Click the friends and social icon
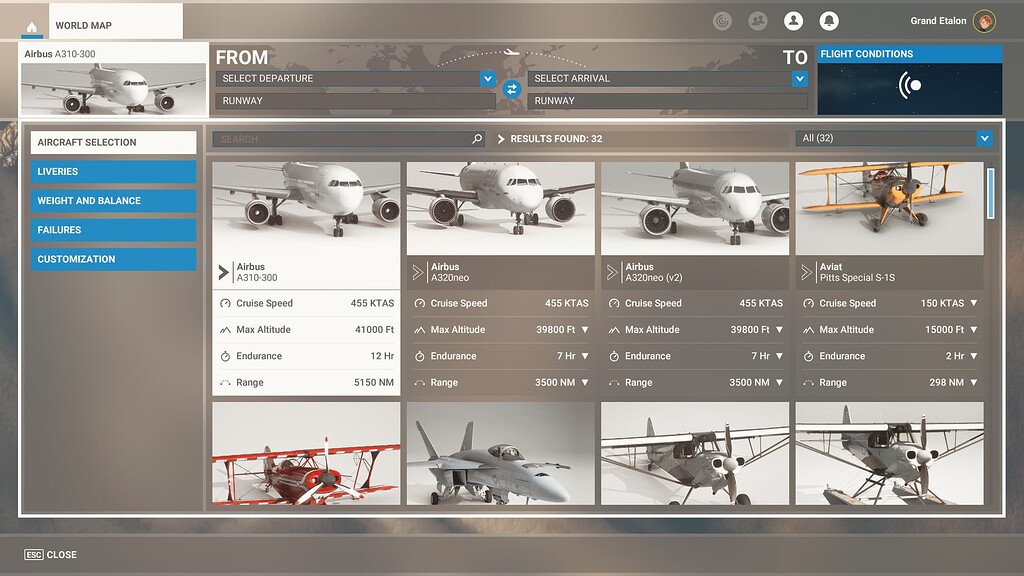 [758, 20]
